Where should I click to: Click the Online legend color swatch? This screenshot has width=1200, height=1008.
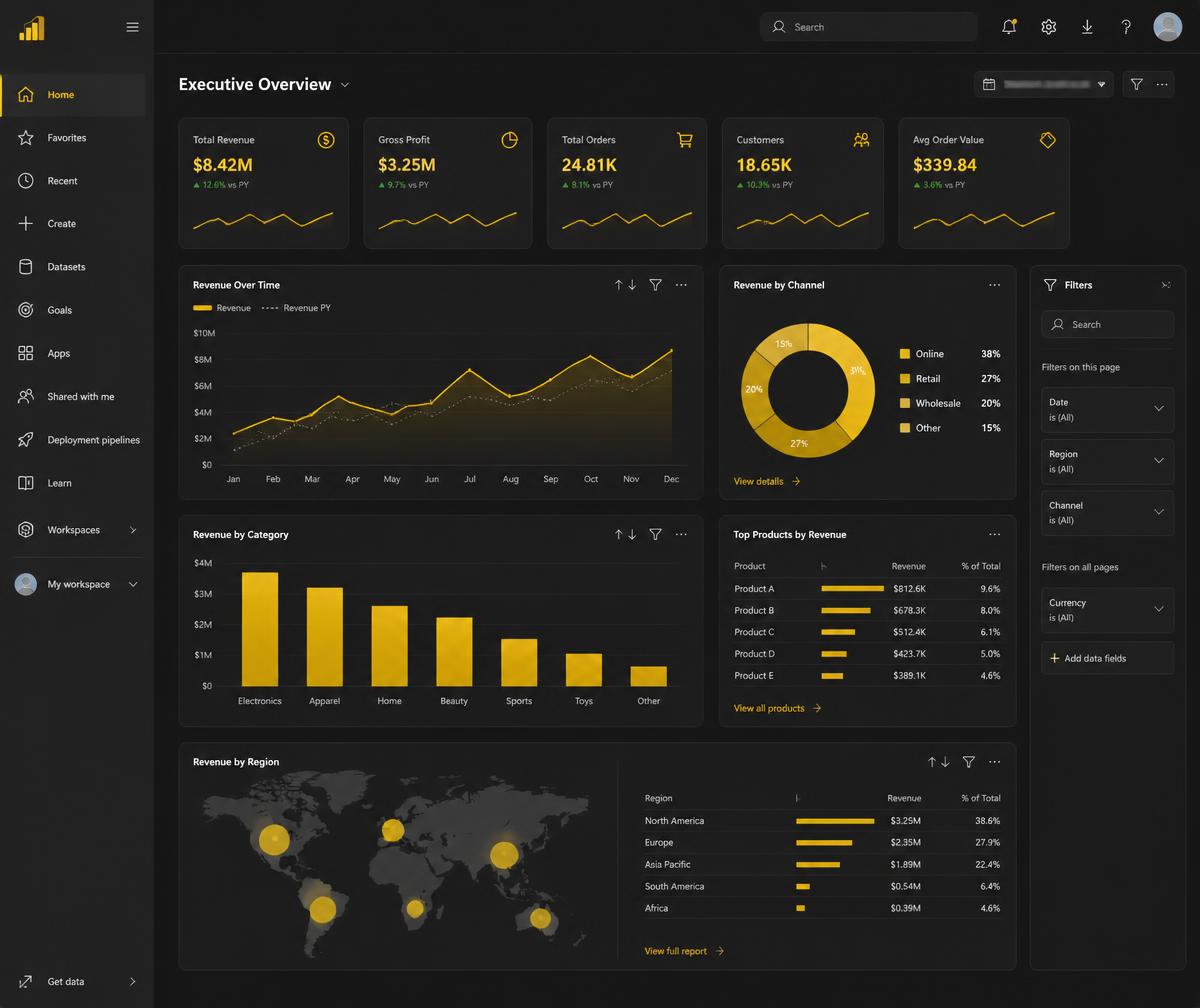pyautogui.click(x=905, y=354)
